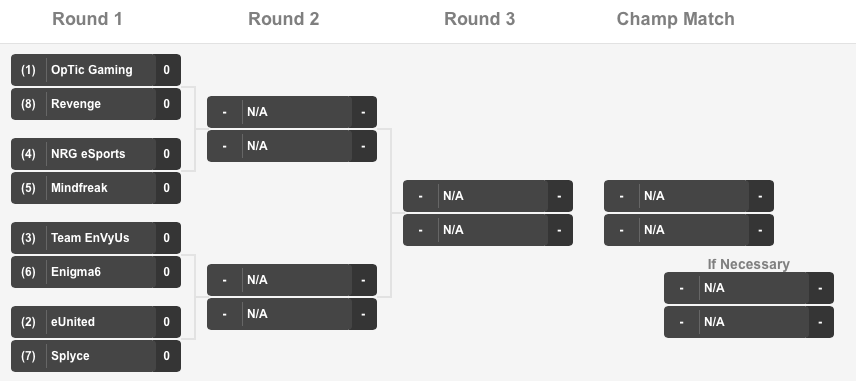The image size is (856, 381).
Task: Select the top N/A slot in Round 2
Action: tap(292, 112)
